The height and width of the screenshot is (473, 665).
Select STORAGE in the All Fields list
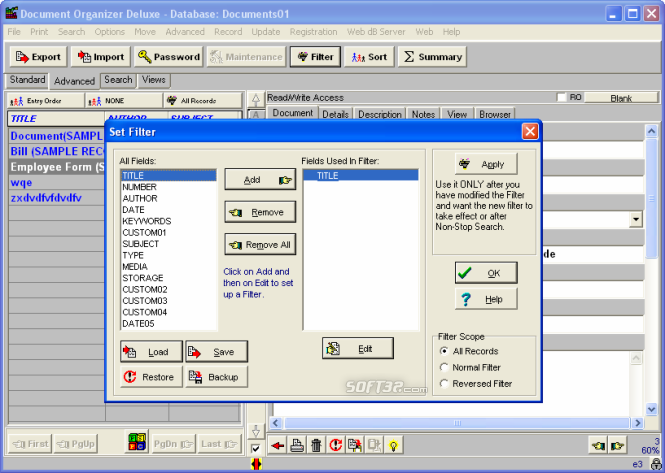click(168, 278)
